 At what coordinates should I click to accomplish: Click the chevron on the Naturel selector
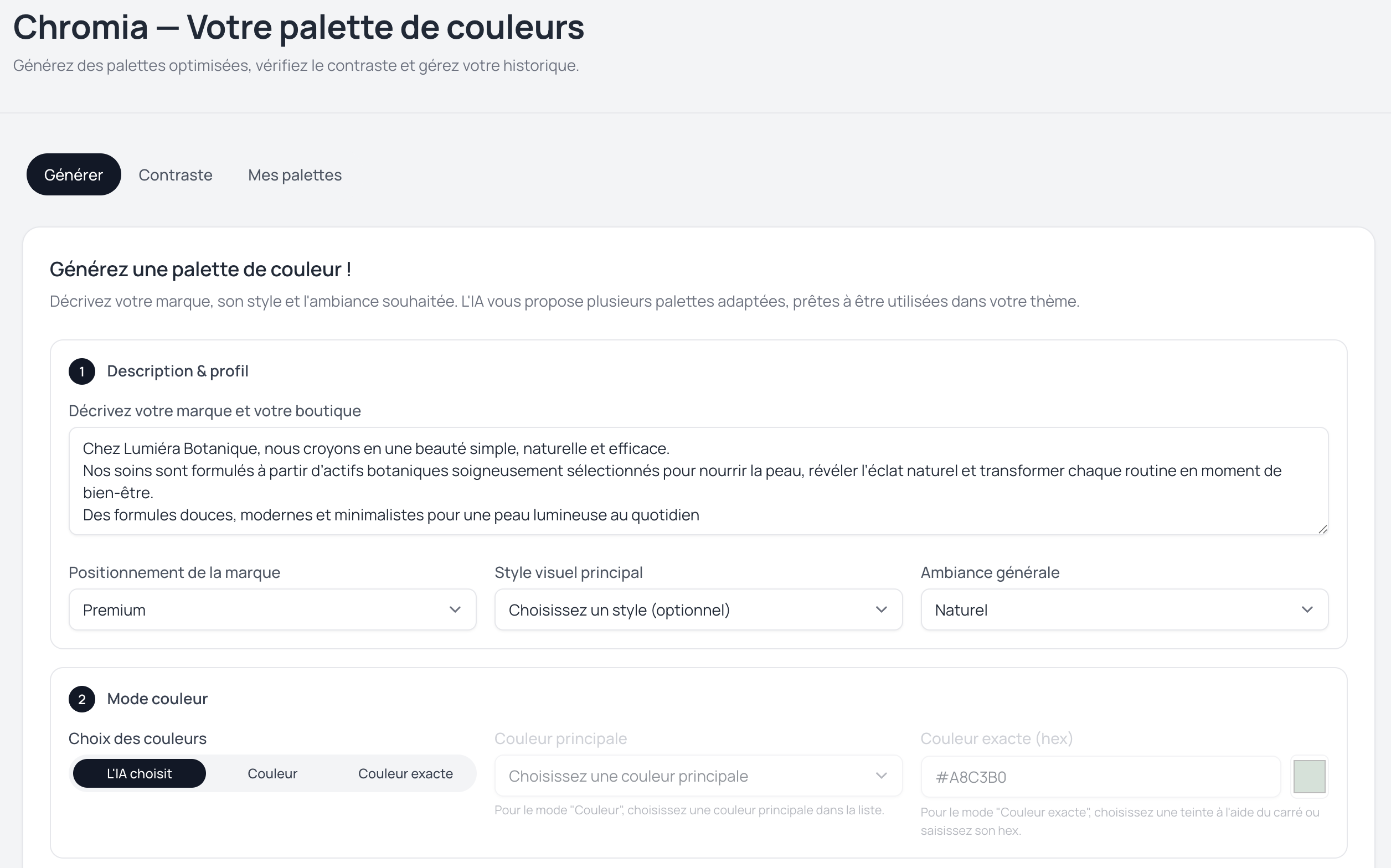click(x=1309, y=609)
